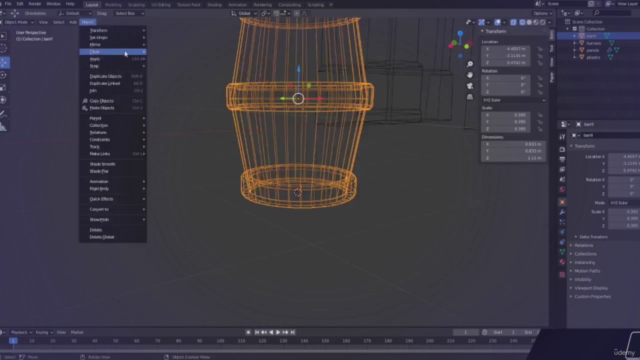Choose Apply in the Object menu

[113, 59]
